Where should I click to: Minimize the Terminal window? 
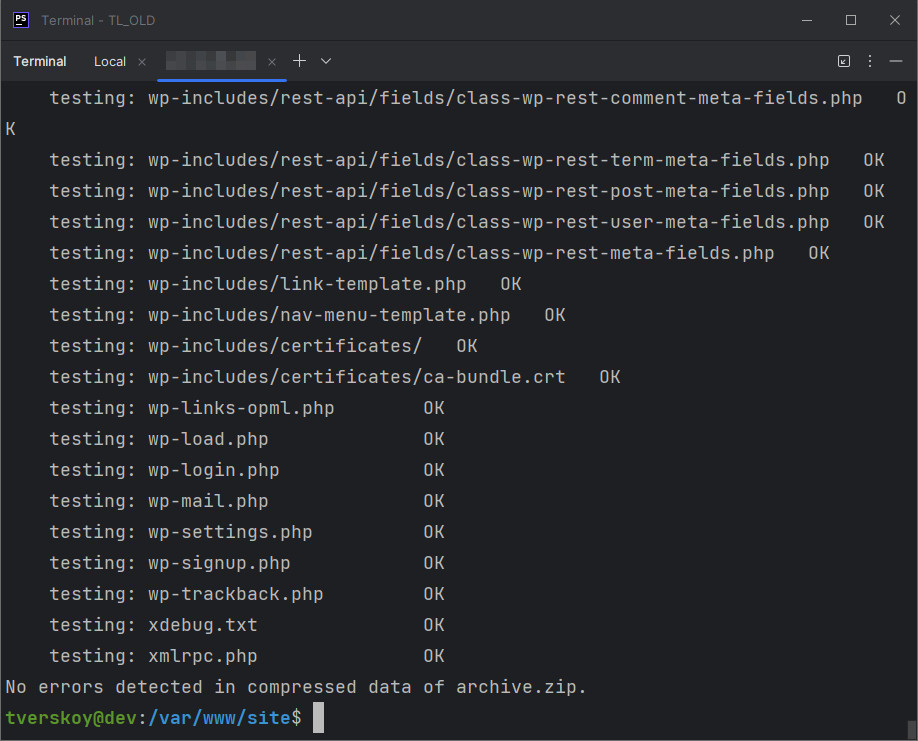coord(807,20)
